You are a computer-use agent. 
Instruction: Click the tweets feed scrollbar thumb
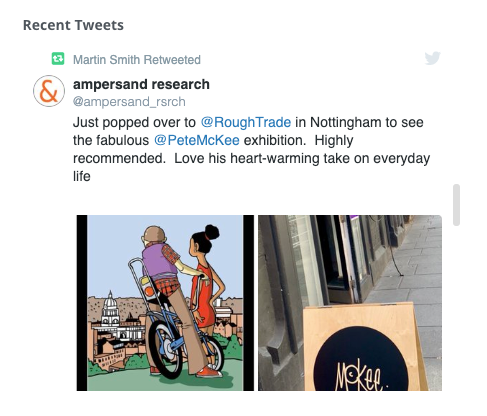pyautogui.click(x=456, y=205)
